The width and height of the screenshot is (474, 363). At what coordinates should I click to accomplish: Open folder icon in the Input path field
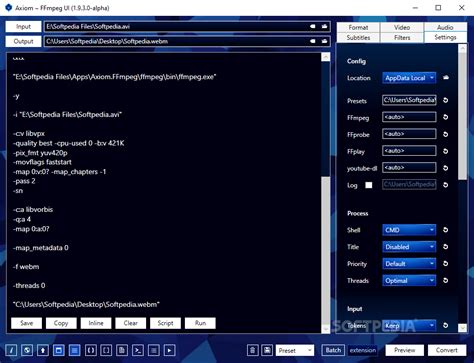click(324, 26)
